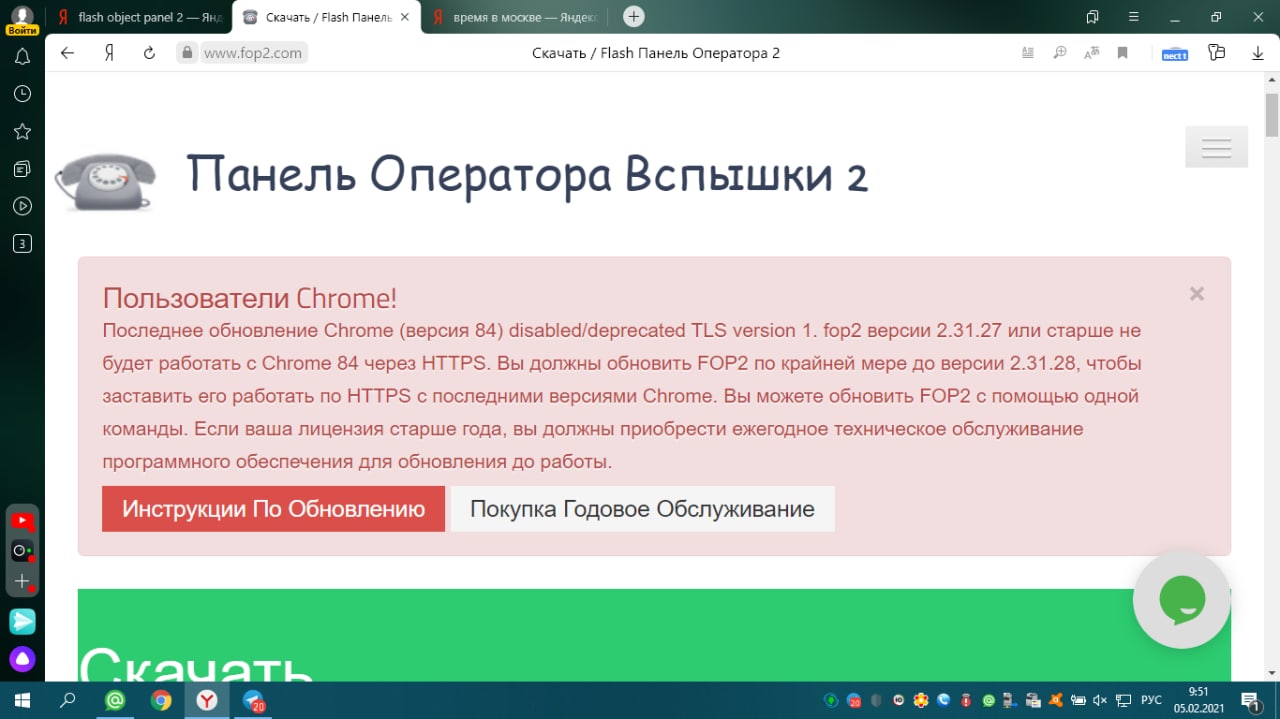This screenshot has width=1280, height=719.
Task: Click the Пользователи Chrome! heading
Action: 250,298
